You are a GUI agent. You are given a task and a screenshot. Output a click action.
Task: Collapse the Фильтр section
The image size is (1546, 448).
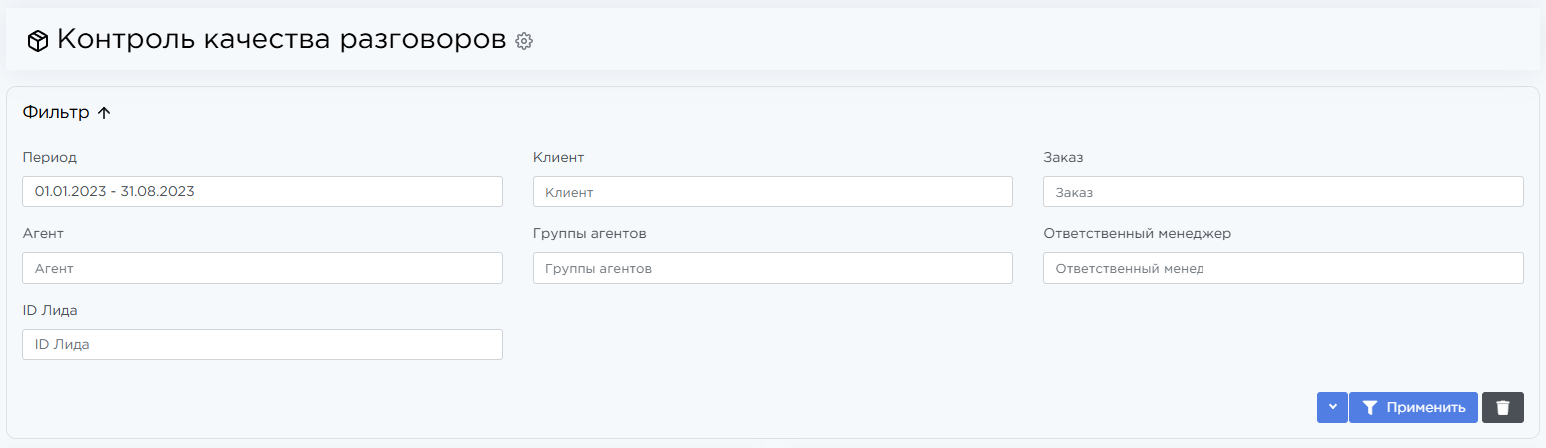[67, 113]
